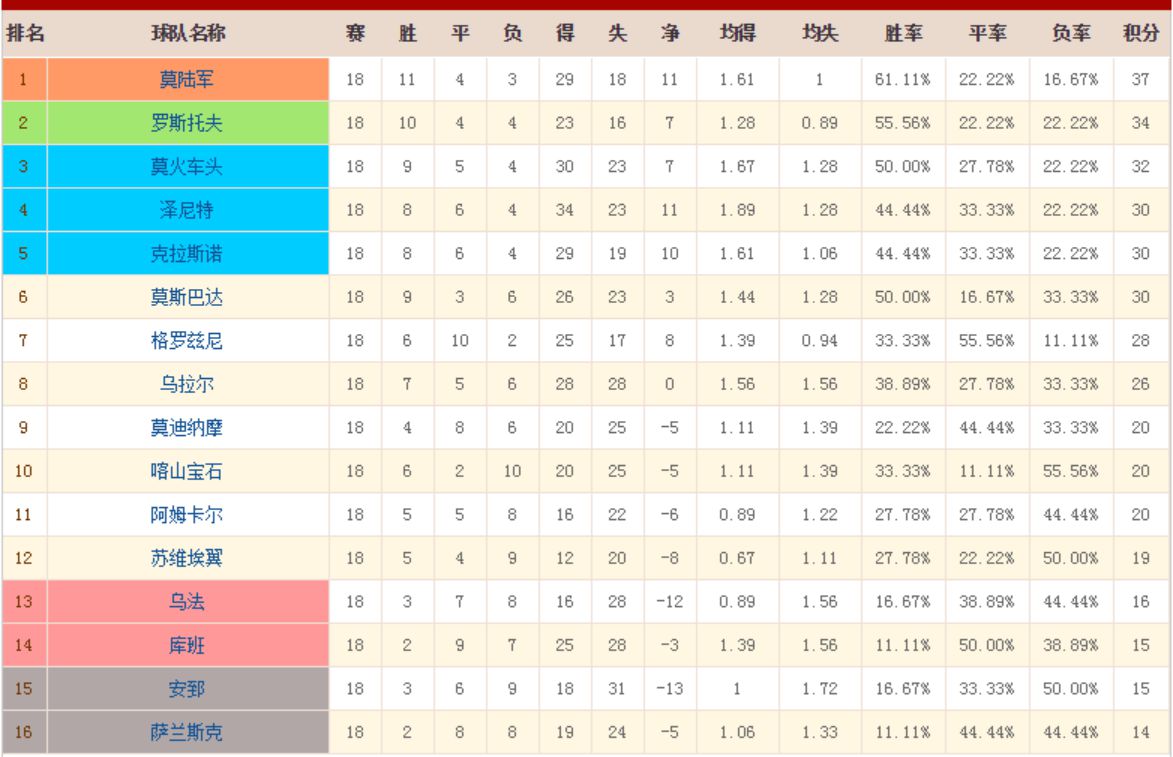Screen dimensions: 1173x757
Task: Open the 莫斯巴达 team link
Action: (187, 297)
